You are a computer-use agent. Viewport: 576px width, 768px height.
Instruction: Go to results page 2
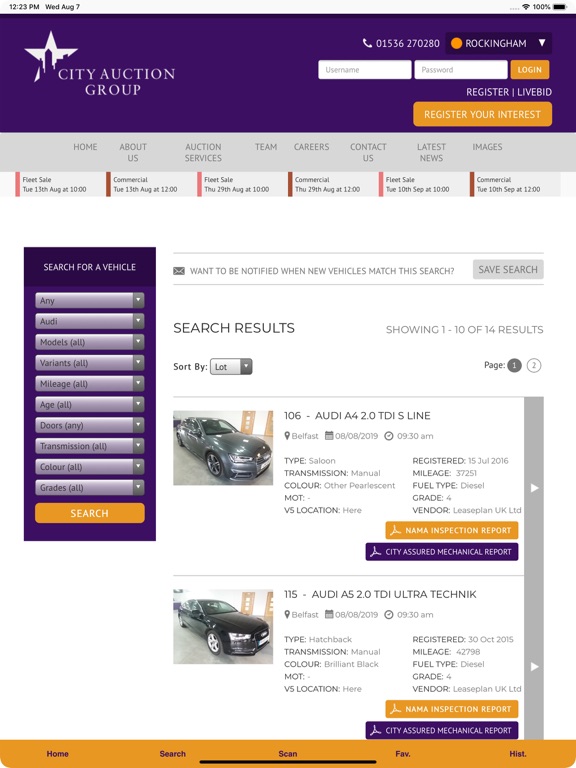point(534,365)
